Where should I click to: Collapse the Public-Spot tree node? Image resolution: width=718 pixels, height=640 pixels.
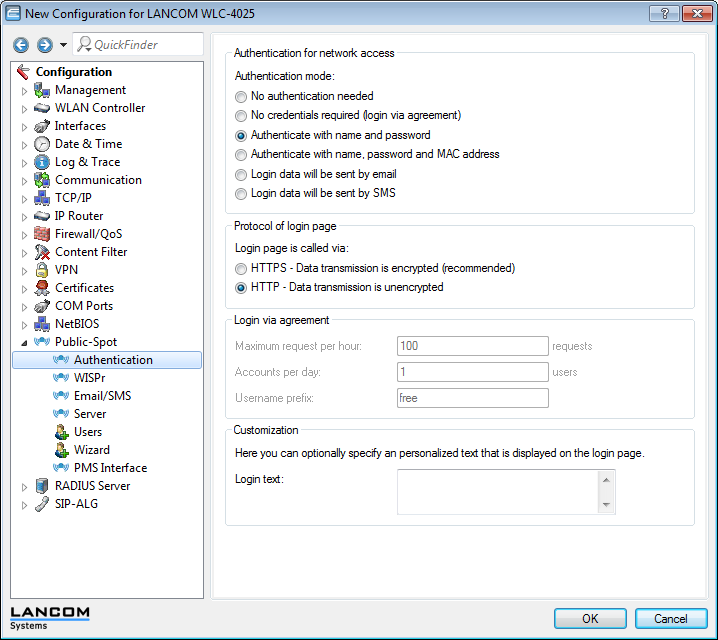(25, 342)
